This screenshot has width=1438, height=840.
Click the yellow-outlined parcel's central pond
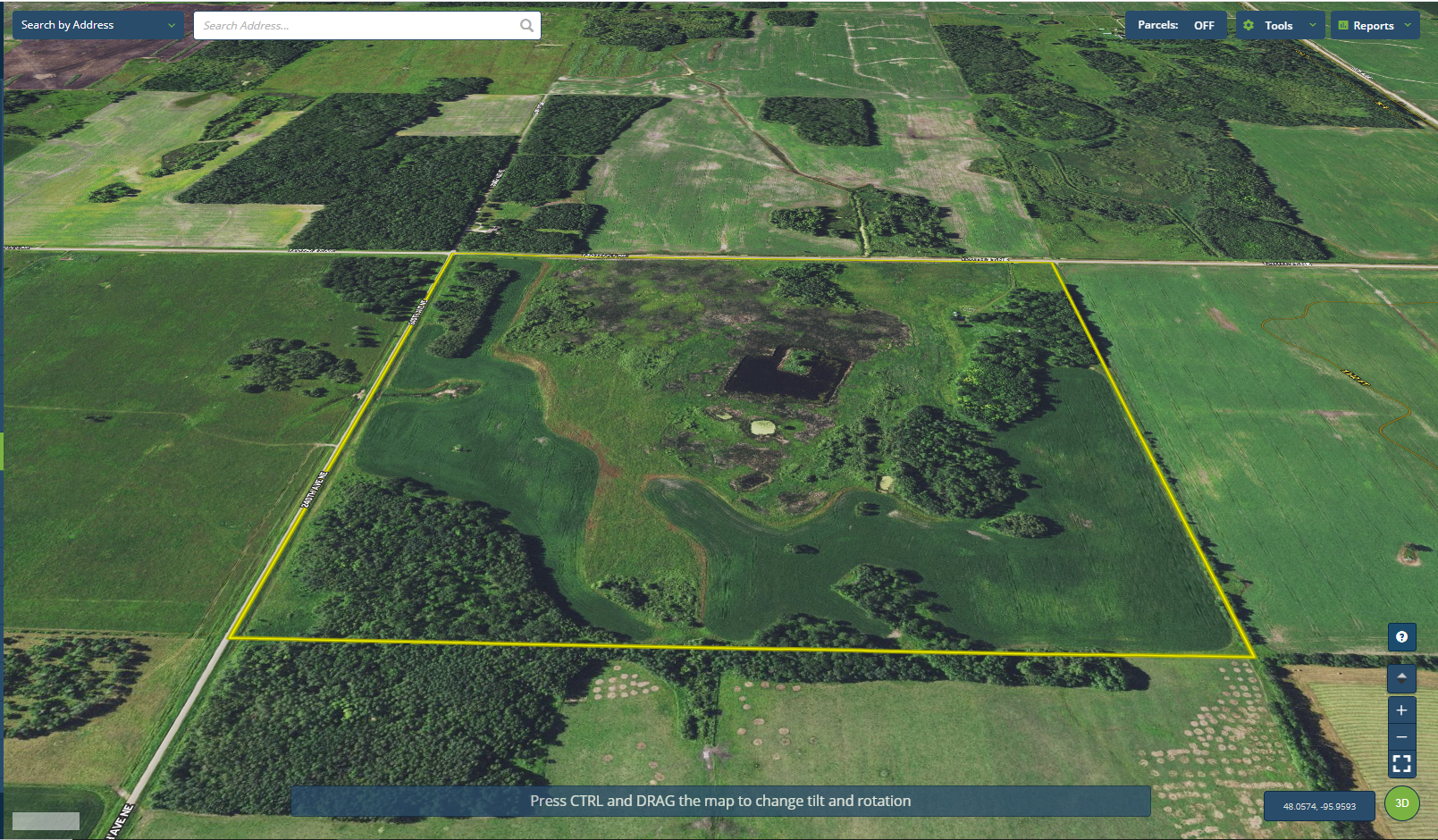click(778, 375)
